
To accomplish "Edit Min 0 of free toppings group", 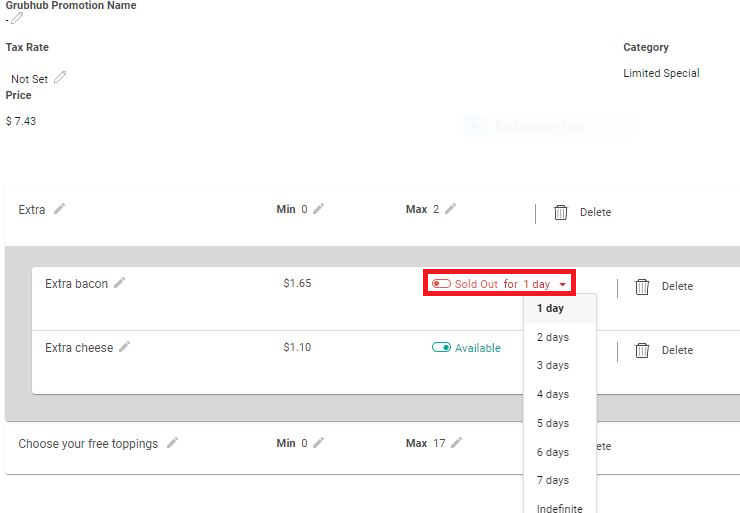I will click(x=318, y=443).
